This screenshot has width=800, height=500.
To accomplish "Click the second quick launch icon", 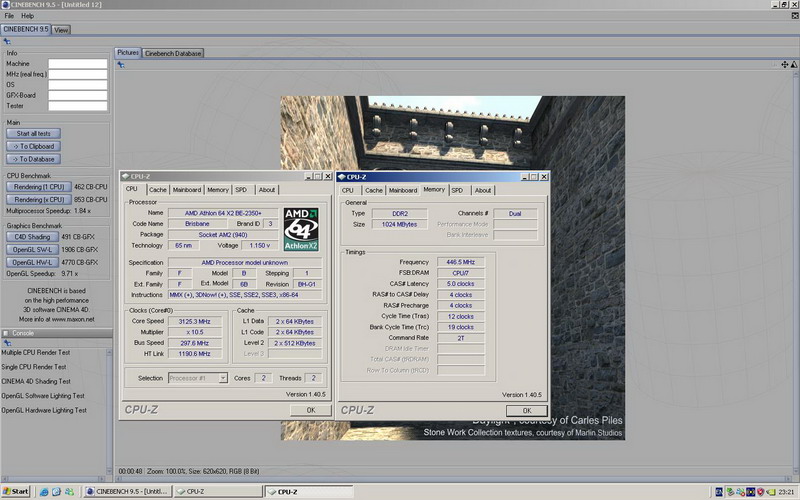I will pos(56,492).
